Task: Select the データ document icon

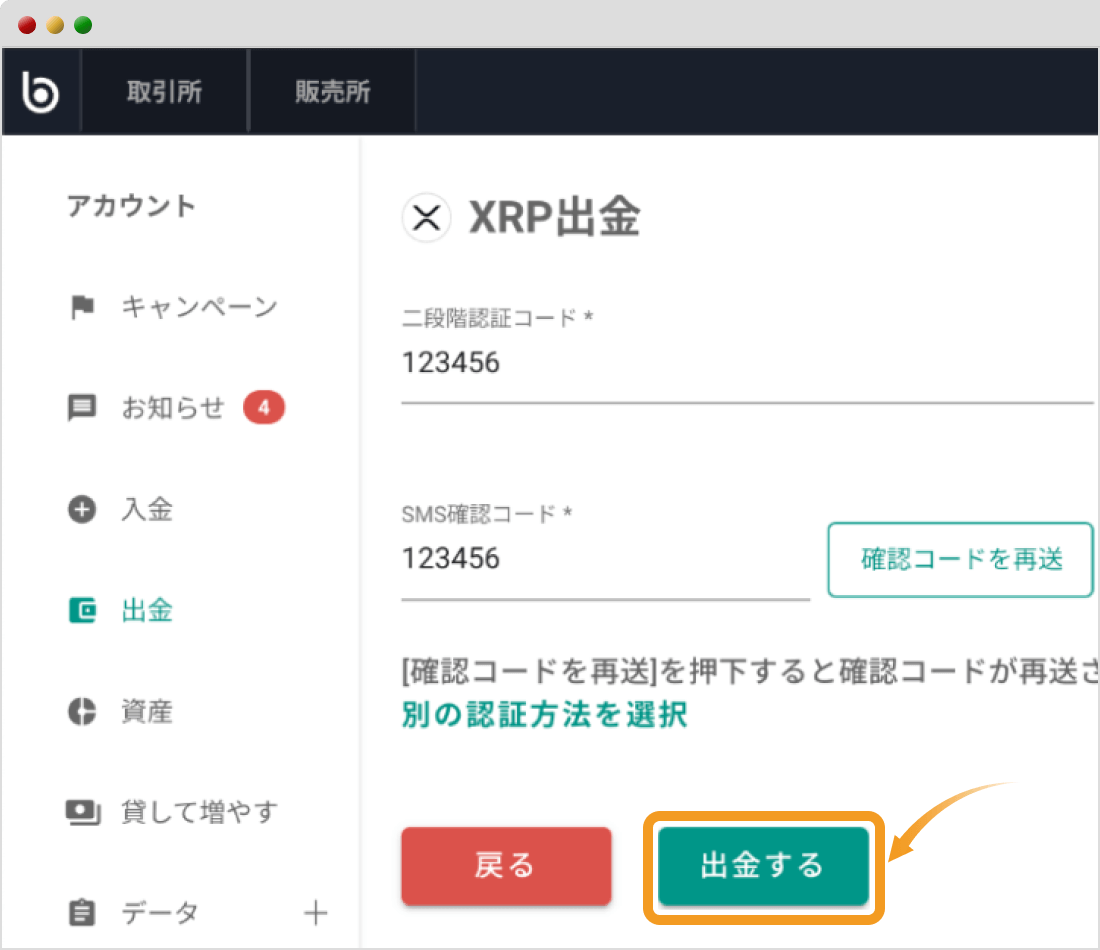Action: tap(82, 912)
